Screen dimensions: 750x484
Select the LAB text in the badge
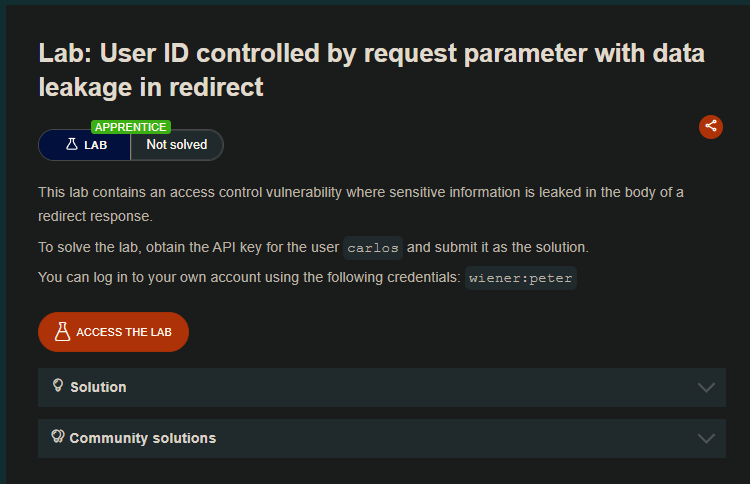coord(95,145)
